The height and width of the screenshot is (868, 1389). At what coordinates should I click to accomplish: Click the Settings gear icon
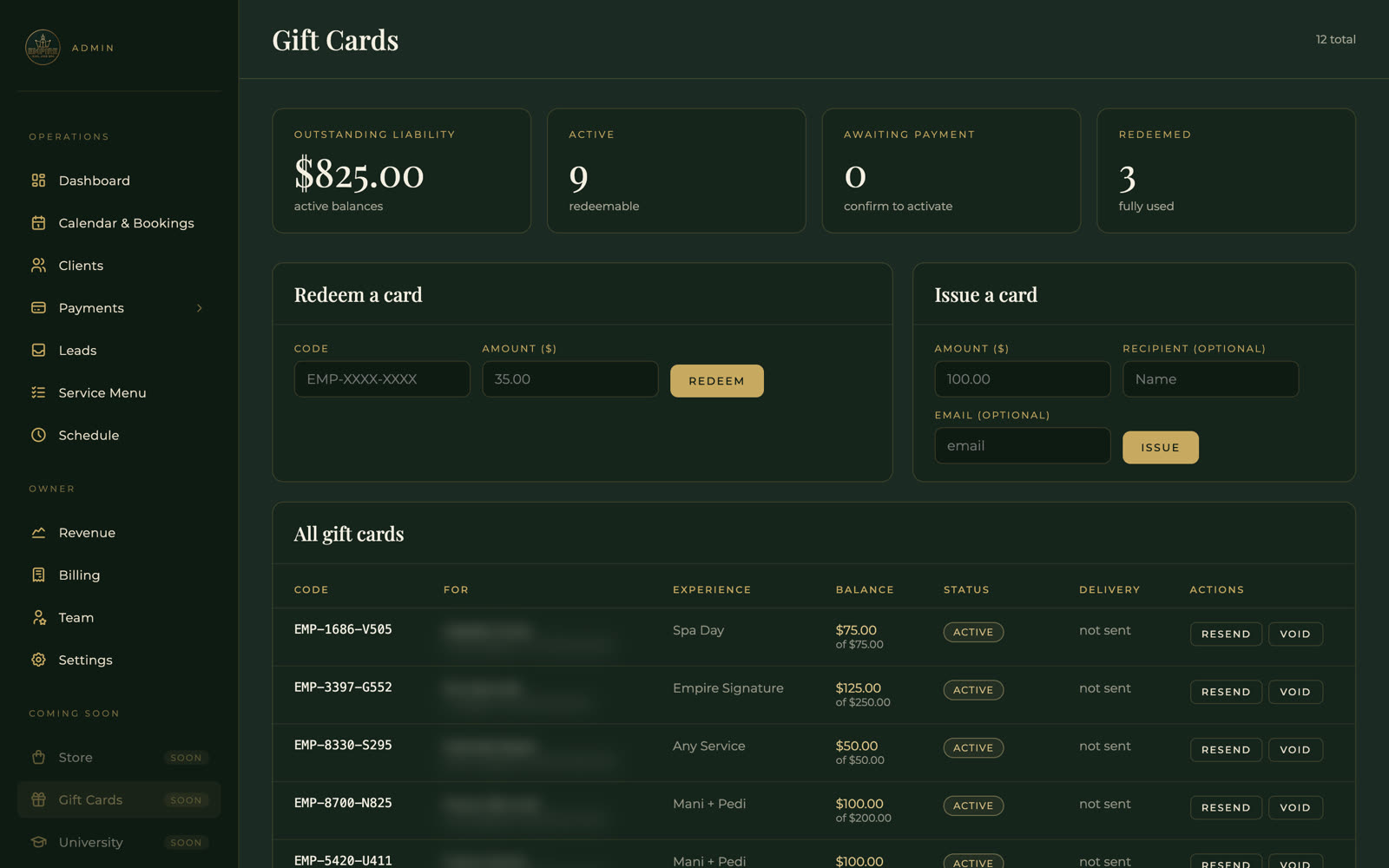[x=38, y=661]
